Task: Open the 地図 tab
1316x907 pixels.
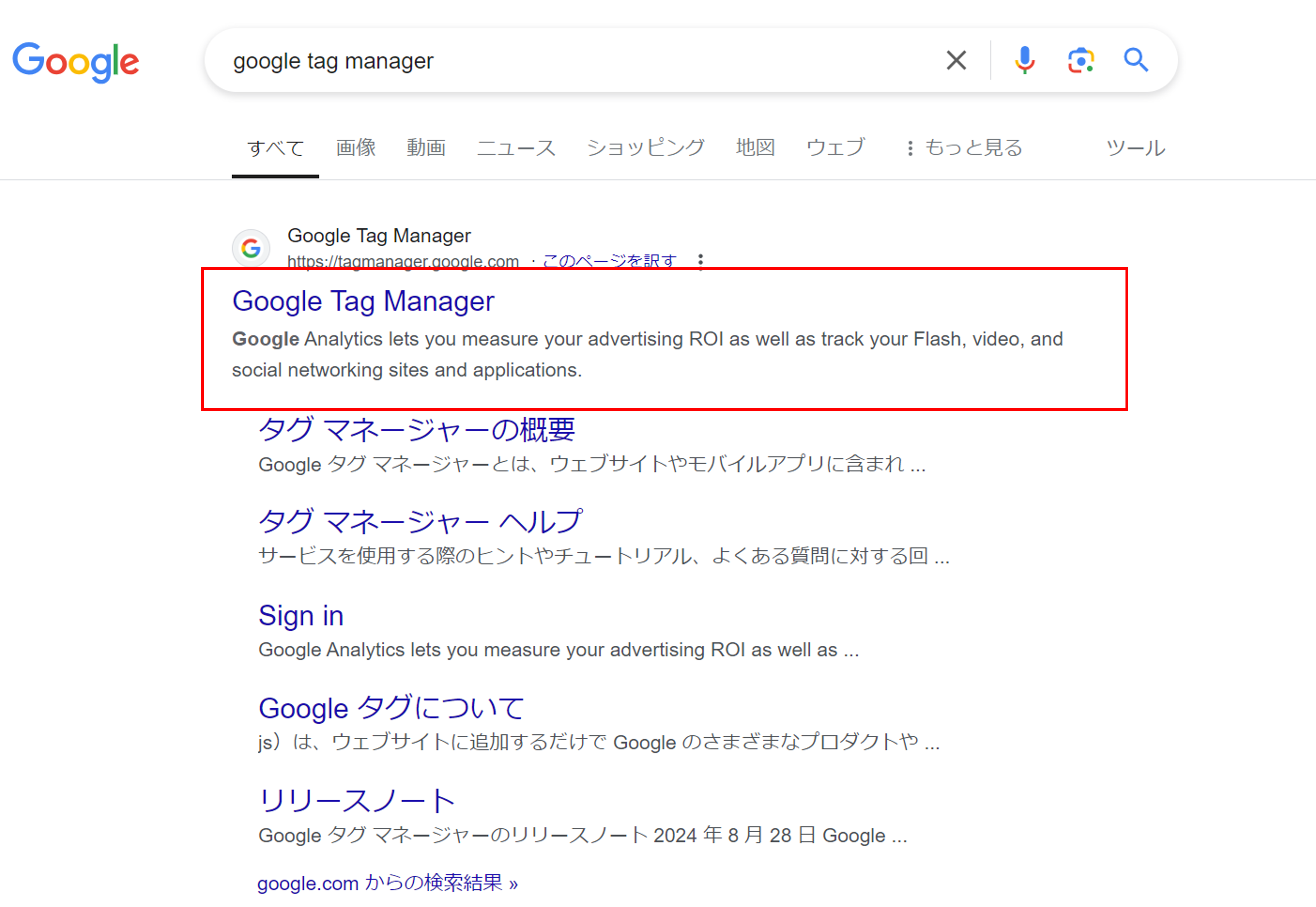Action: pyautogui.click(x=755, y=148)
